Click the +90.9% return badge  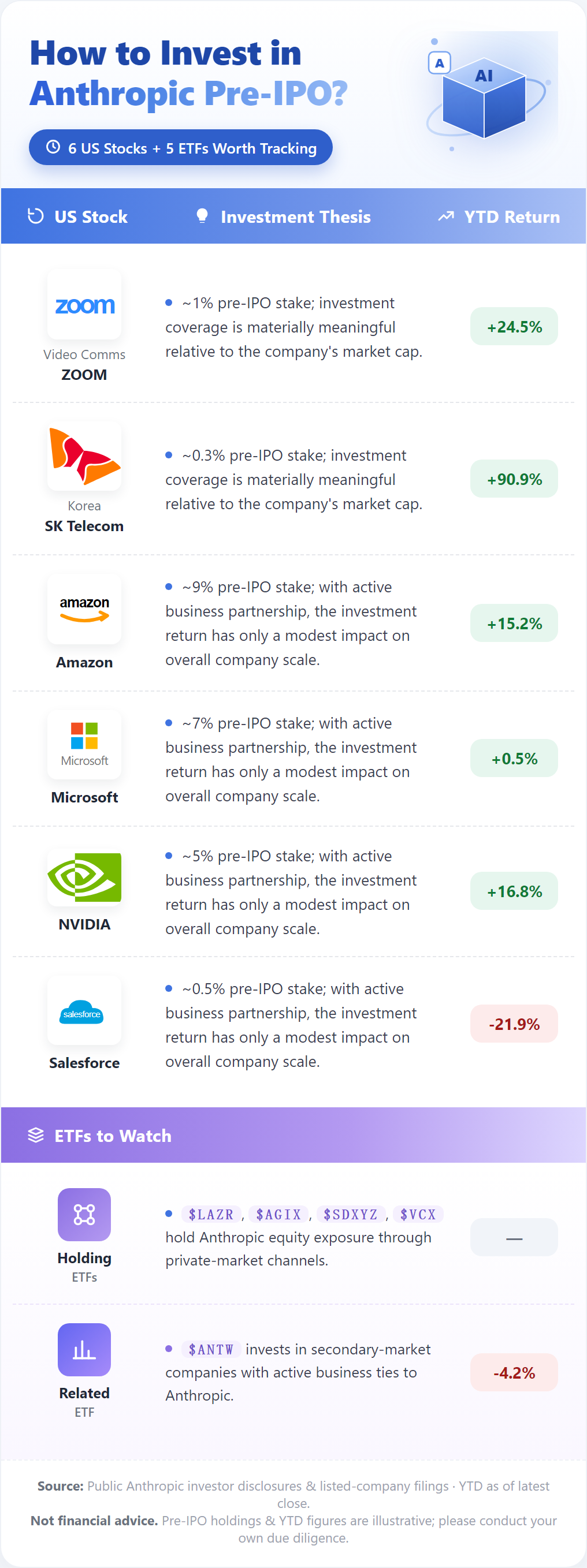[515, 479]
